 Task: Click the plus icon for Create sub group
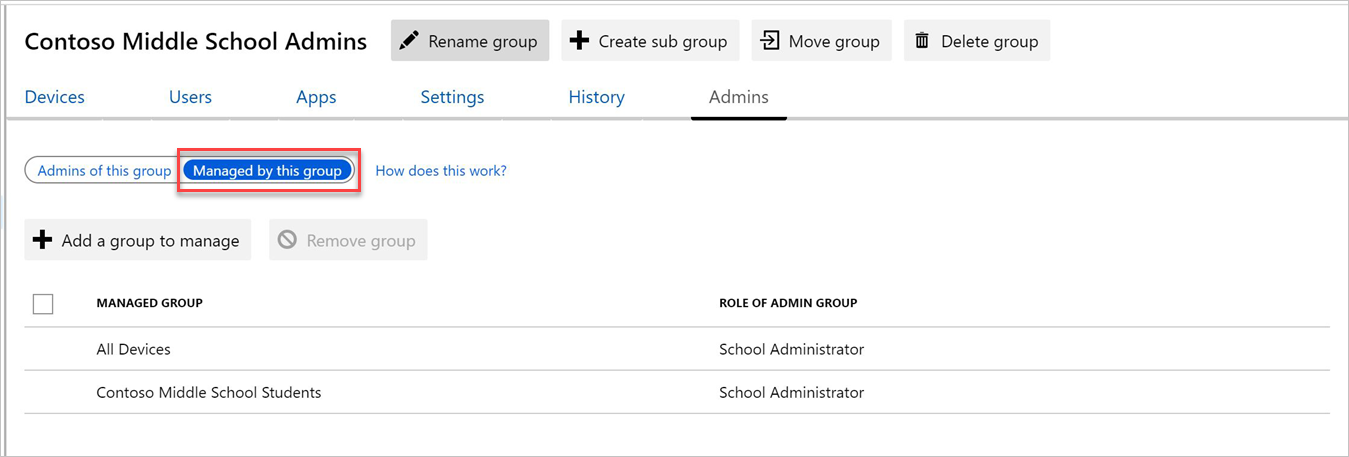pyautogui.click(x=579, y=41)
